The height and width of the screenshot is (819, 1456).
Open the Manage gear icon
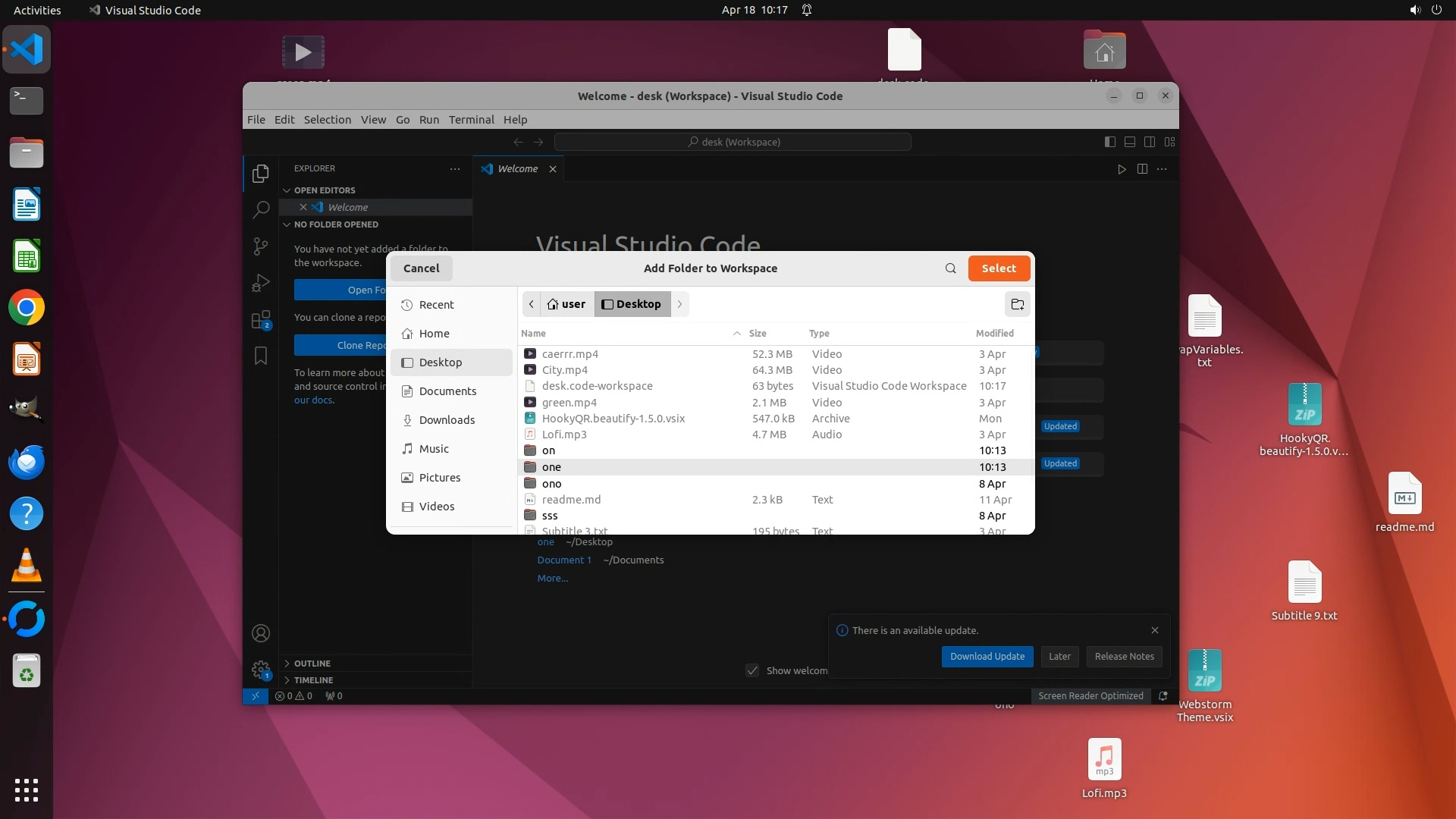tap(261, 670)
